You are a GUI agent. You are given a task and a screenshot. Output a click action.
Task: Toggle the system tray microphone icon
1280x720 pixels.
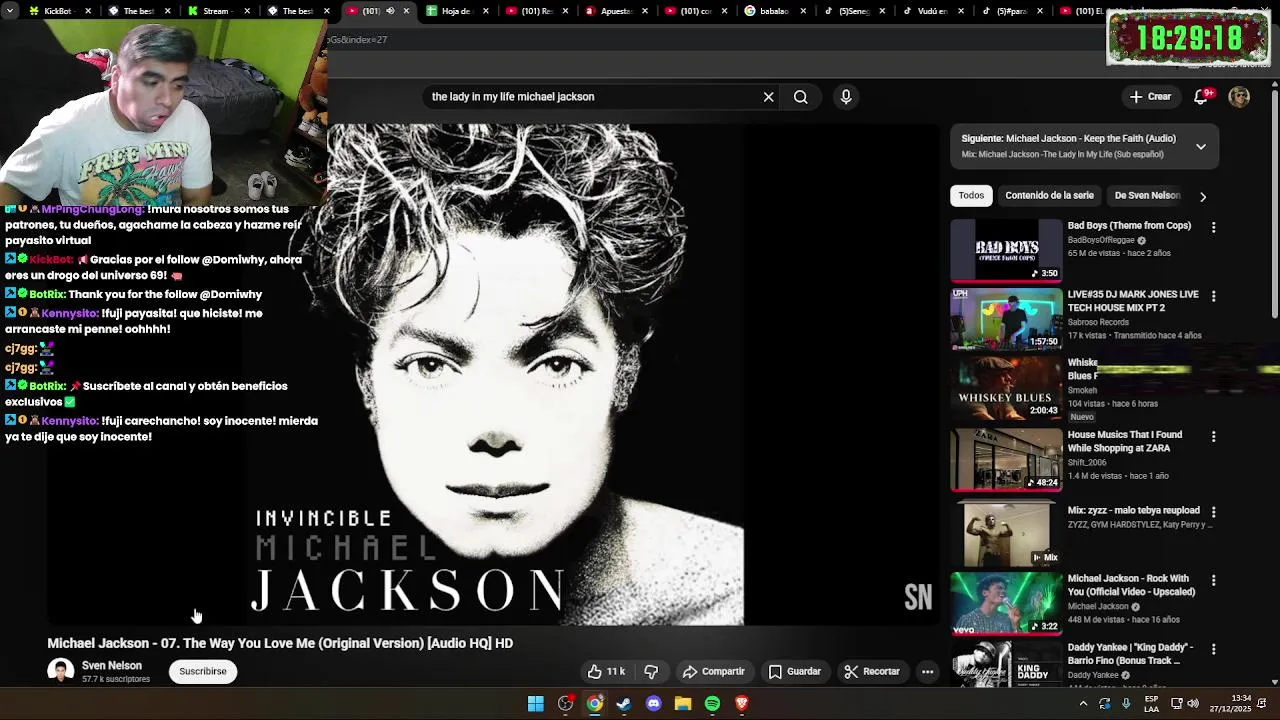1126,704
